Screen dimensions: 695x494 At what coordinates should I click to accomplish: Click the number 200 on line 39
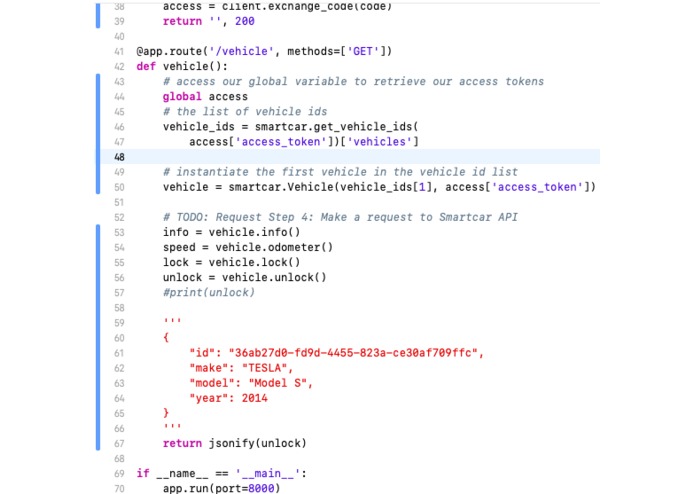(245, 21)
